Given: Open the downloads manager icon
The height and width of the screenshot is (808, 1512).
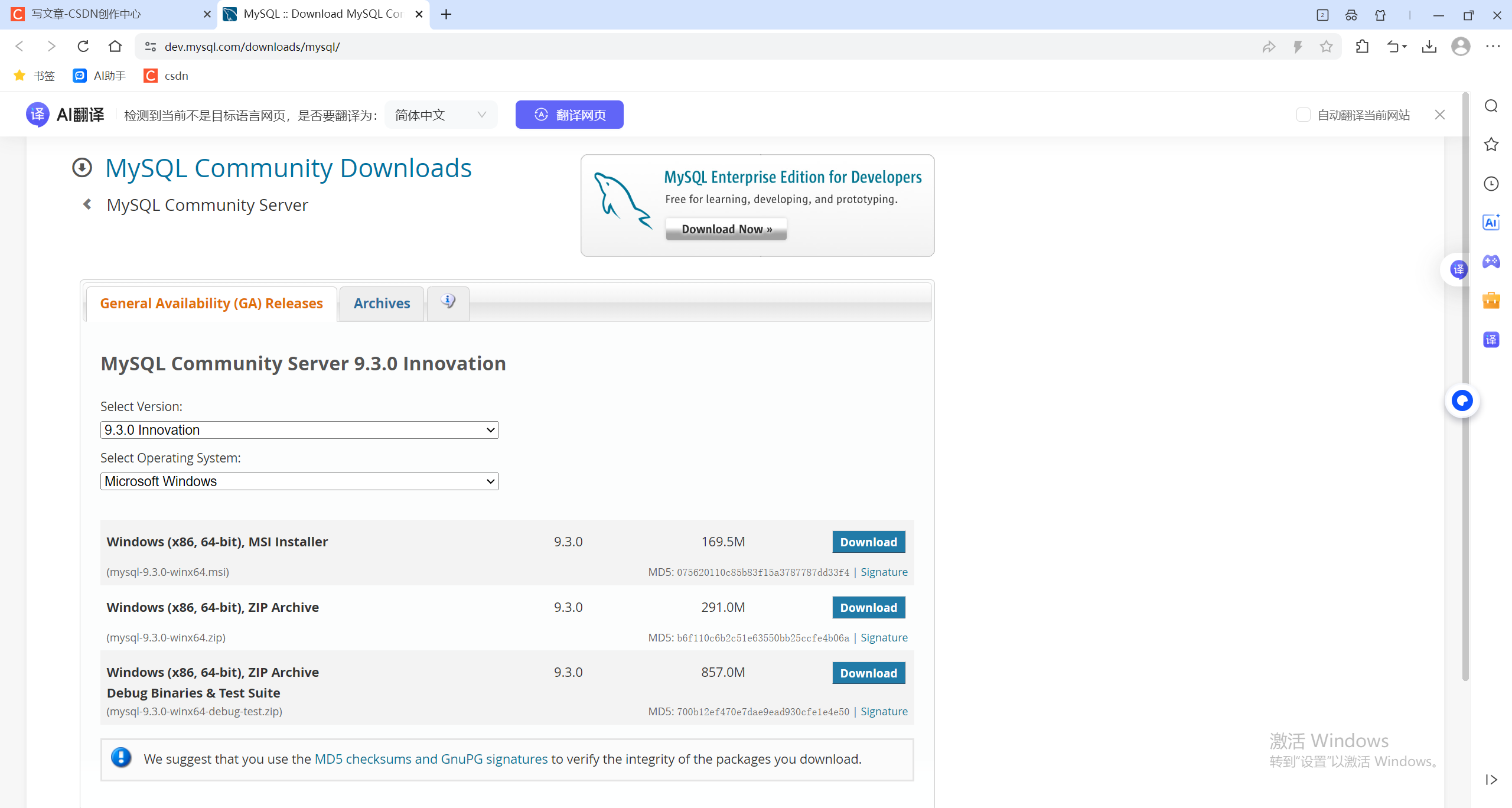Looking at the screenshot, I should (1429, 47).
